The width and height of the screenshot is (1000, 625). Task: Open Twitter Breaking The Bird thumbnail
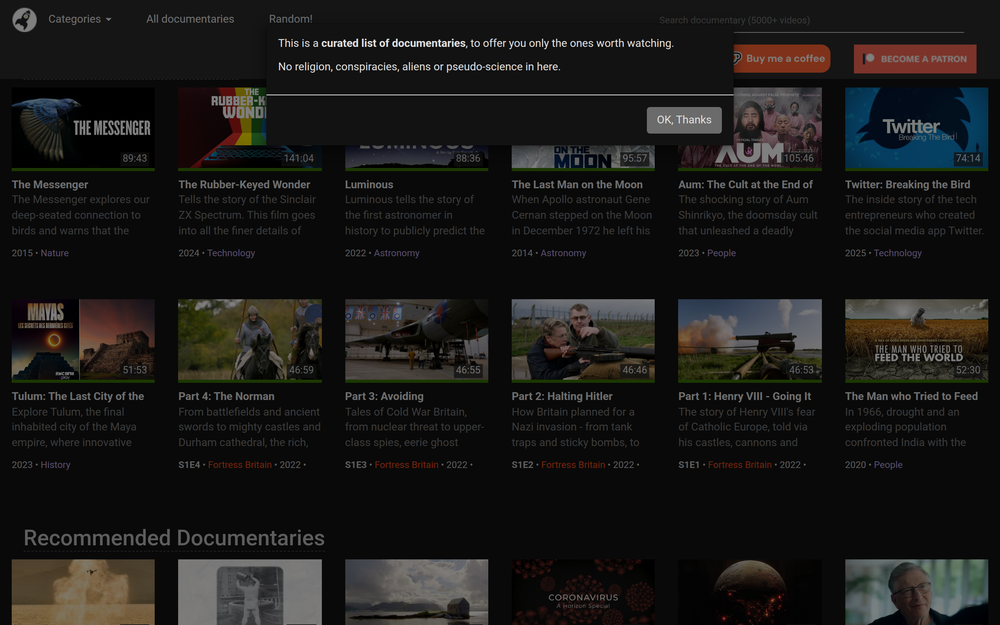coord(916,128)
